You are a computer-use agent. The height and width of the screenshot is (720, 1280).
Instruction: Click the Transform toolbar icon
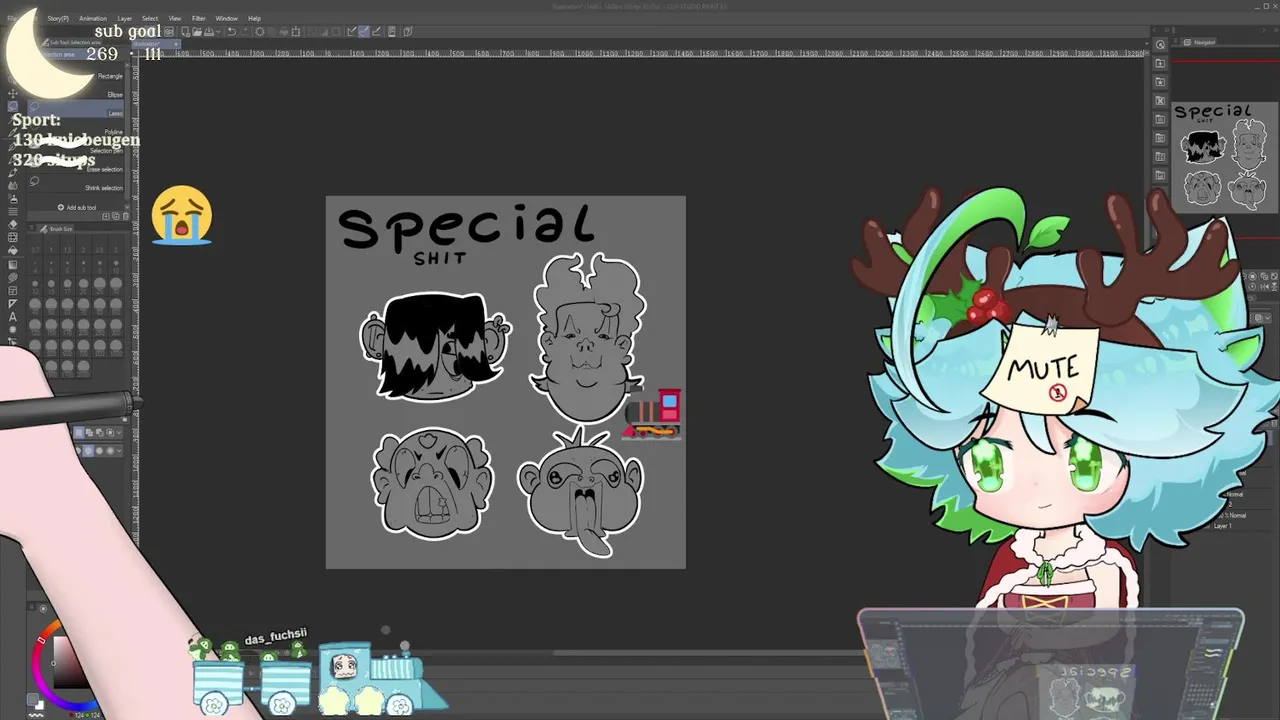tap(296, 31)
